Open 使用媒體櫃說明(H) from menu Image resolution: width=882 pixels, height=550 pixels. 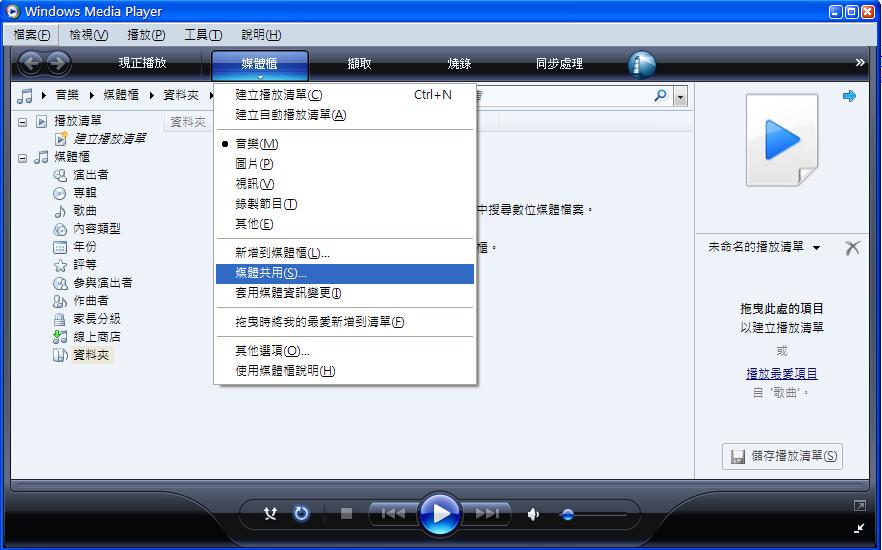[345, 371]
